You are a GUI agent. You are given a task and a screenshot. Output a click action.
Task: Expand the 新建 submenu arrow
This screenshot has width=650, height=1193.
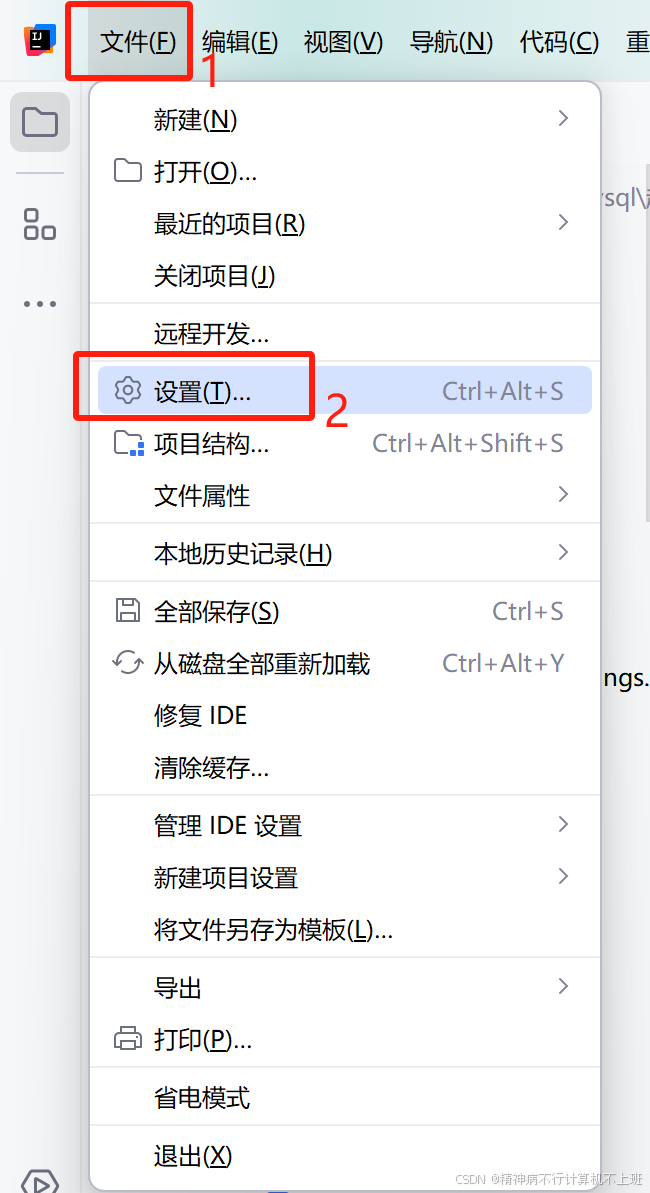pyautogui.click(x=563, y=118)
